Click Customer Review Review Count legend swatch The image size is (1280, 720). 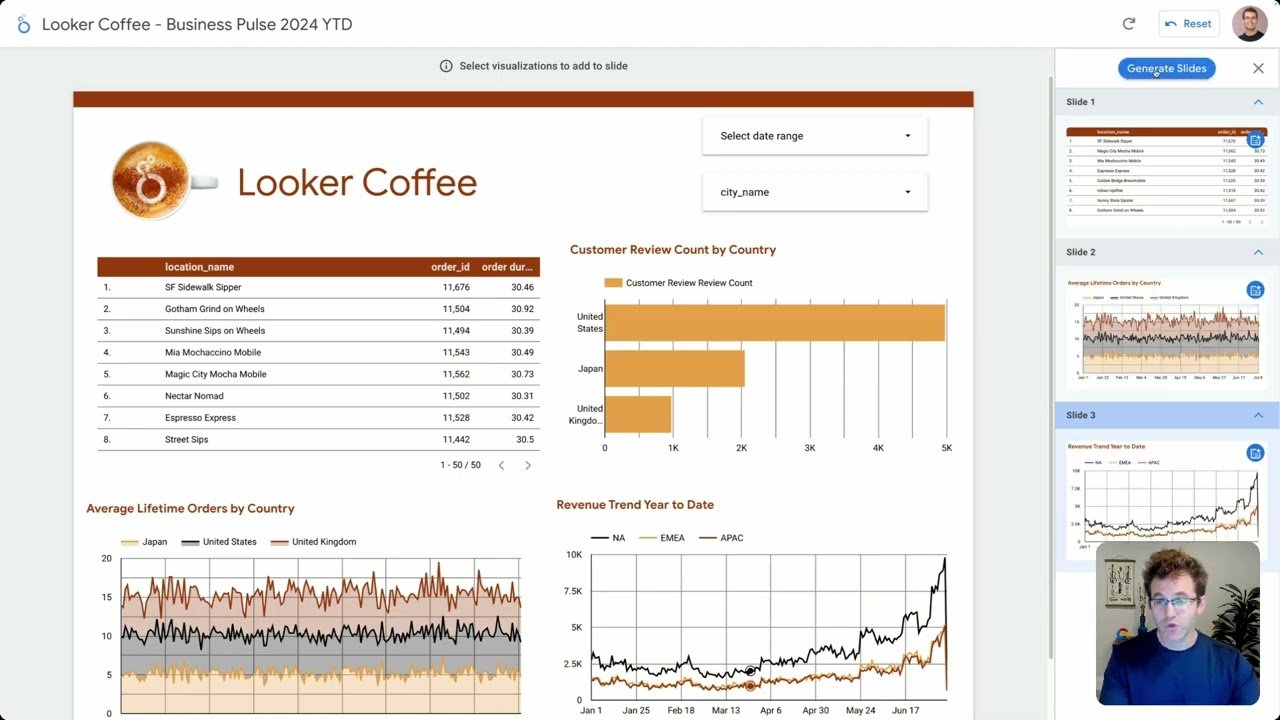click(613, 283)
